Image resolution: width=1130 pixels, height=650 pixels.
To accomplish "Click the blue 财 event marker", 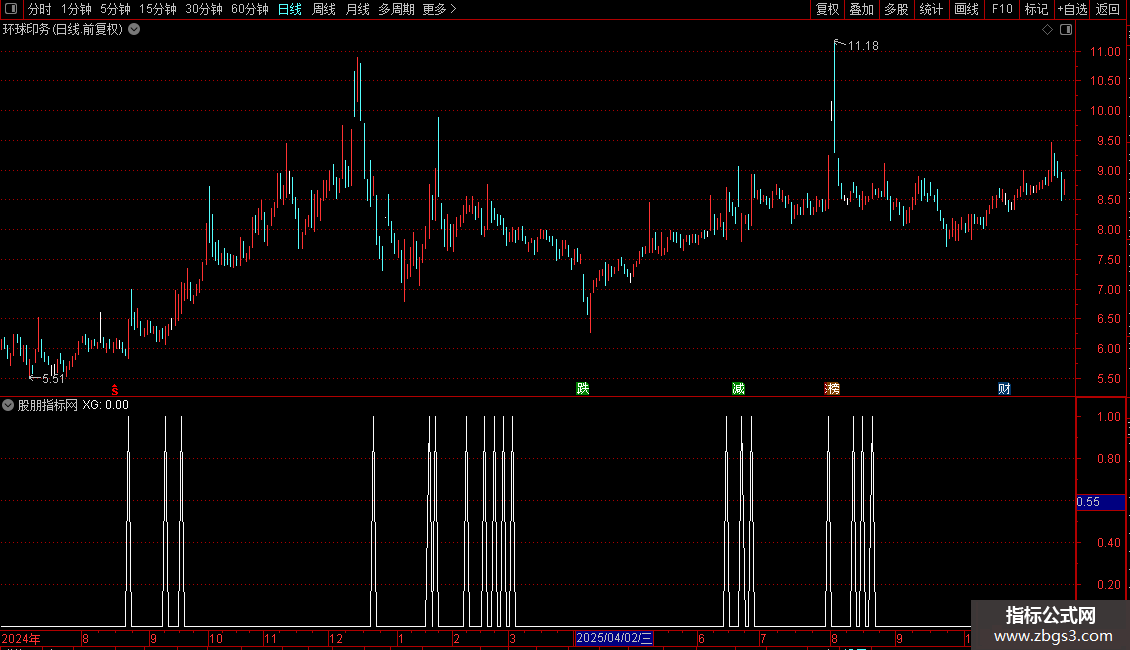I will (x=1004, y=388).
